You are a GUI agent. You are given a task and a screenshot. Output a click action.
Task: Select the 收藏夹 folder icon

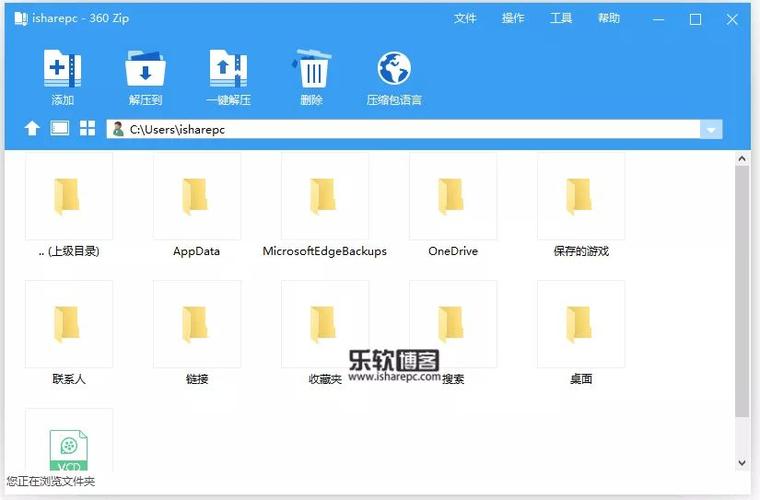[x=323, y=324]
